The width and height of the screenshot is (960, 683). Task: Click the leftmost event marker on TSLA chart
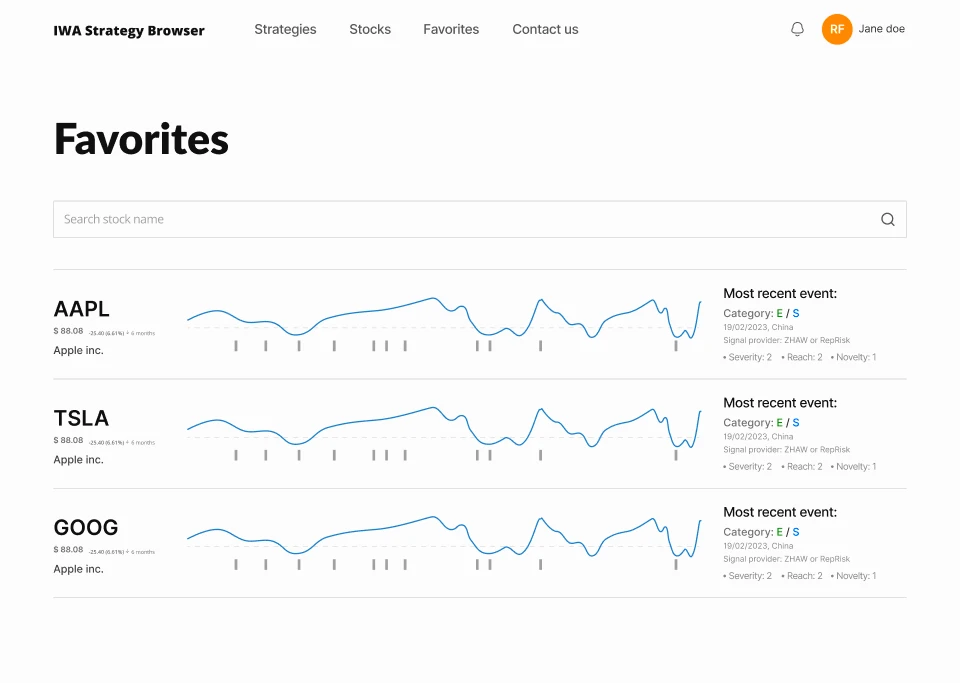236,455
